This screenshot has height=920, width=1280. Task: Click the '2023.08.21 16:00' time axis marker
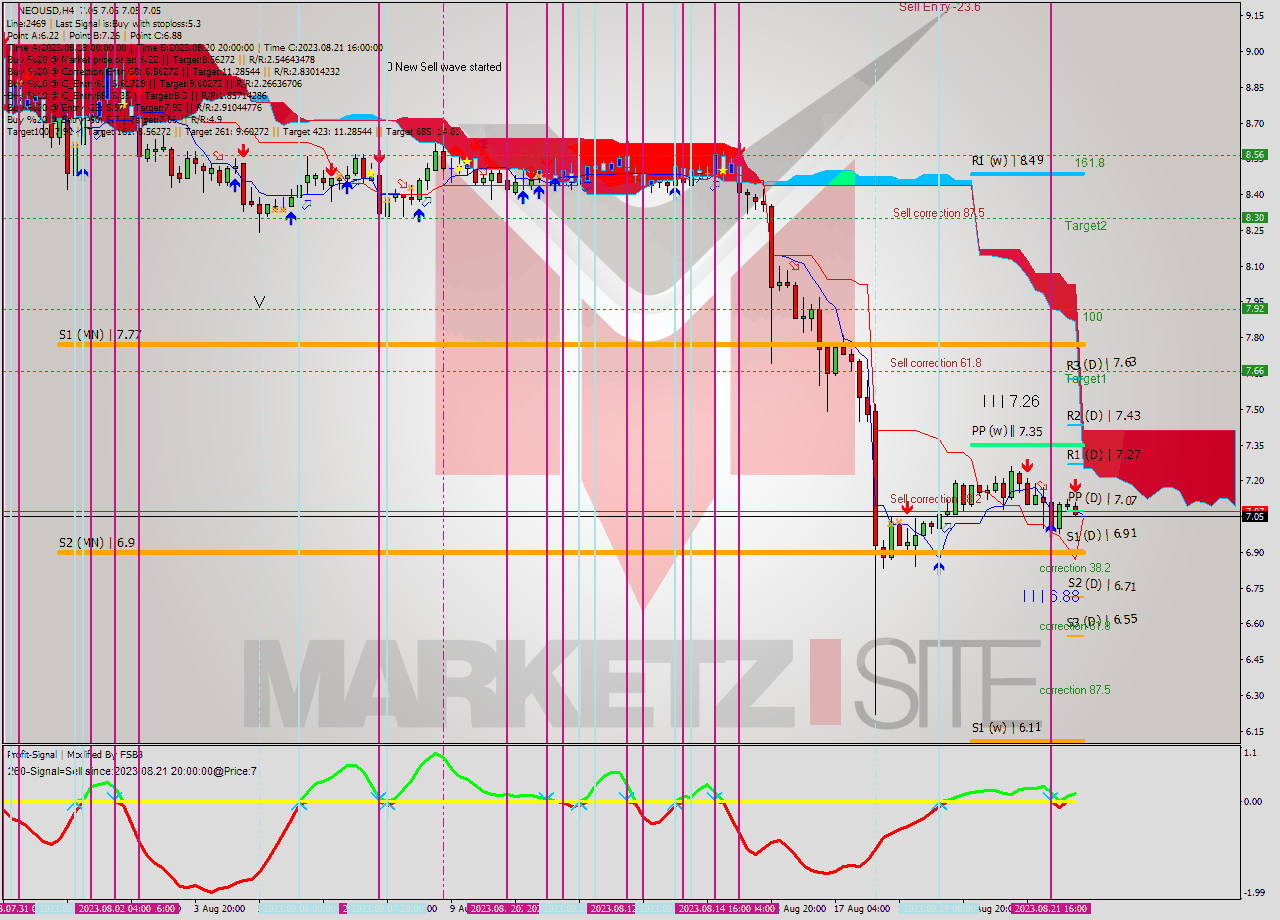[1050, 909]
